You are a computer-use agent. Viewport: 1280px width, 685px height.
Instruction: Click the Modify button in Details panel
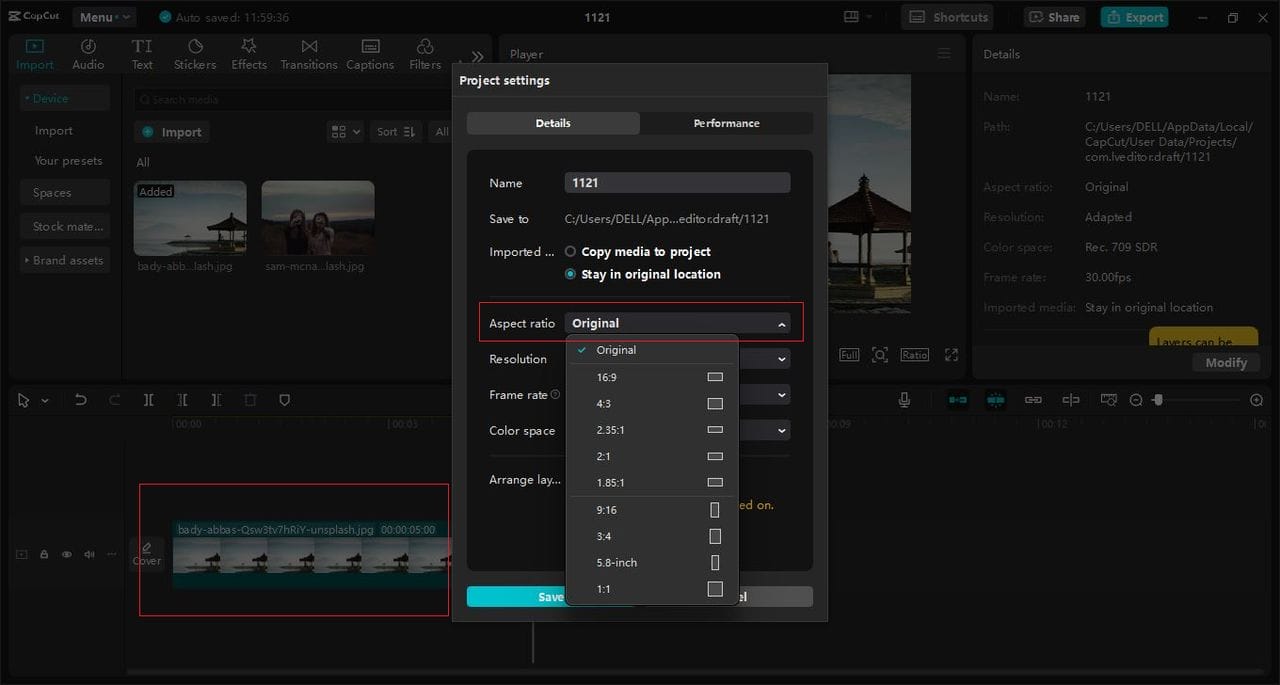(x=1225, y=362)
